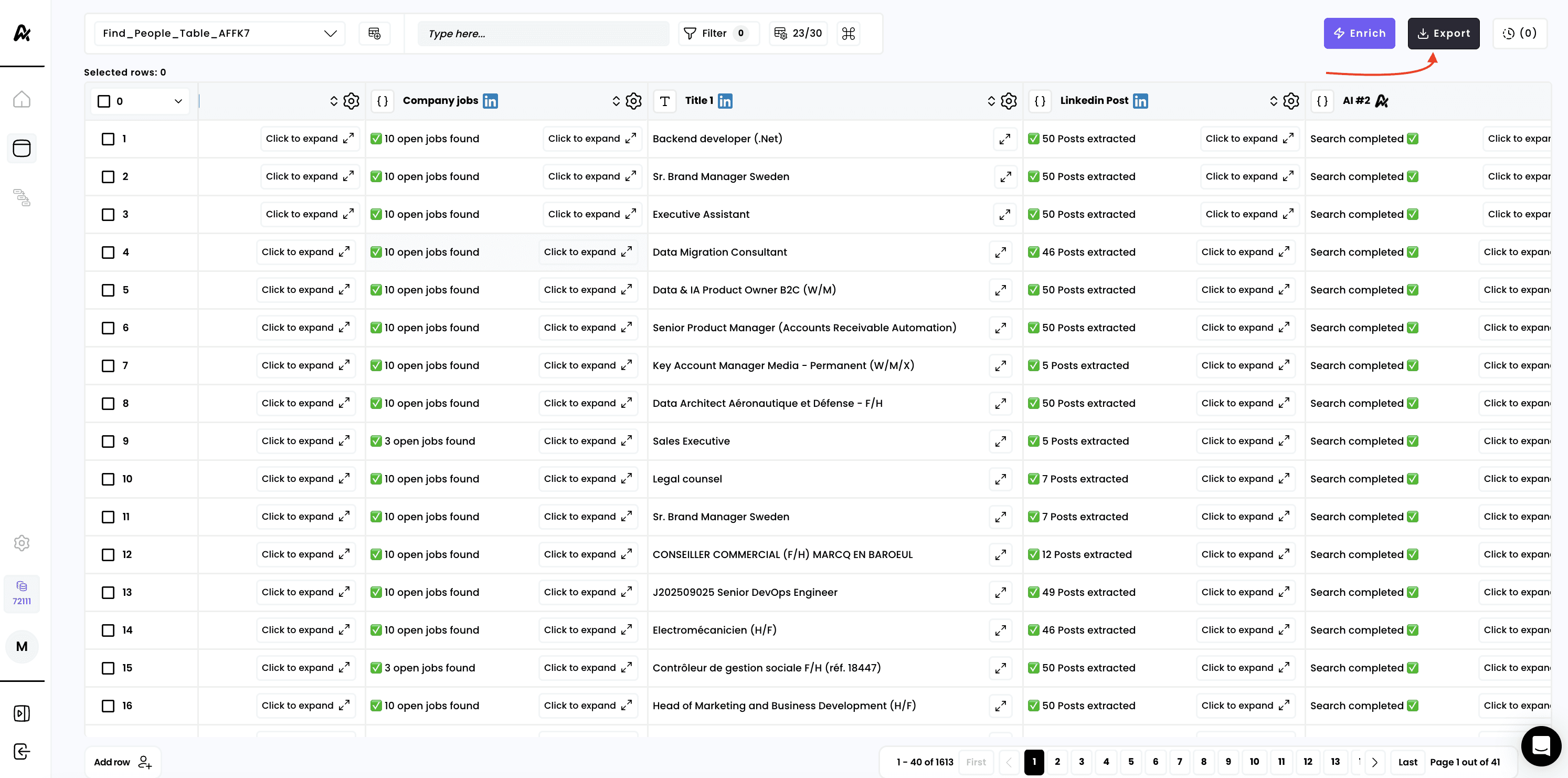
Task: Click the Enrich button
Action: (x=1359, y=34)
